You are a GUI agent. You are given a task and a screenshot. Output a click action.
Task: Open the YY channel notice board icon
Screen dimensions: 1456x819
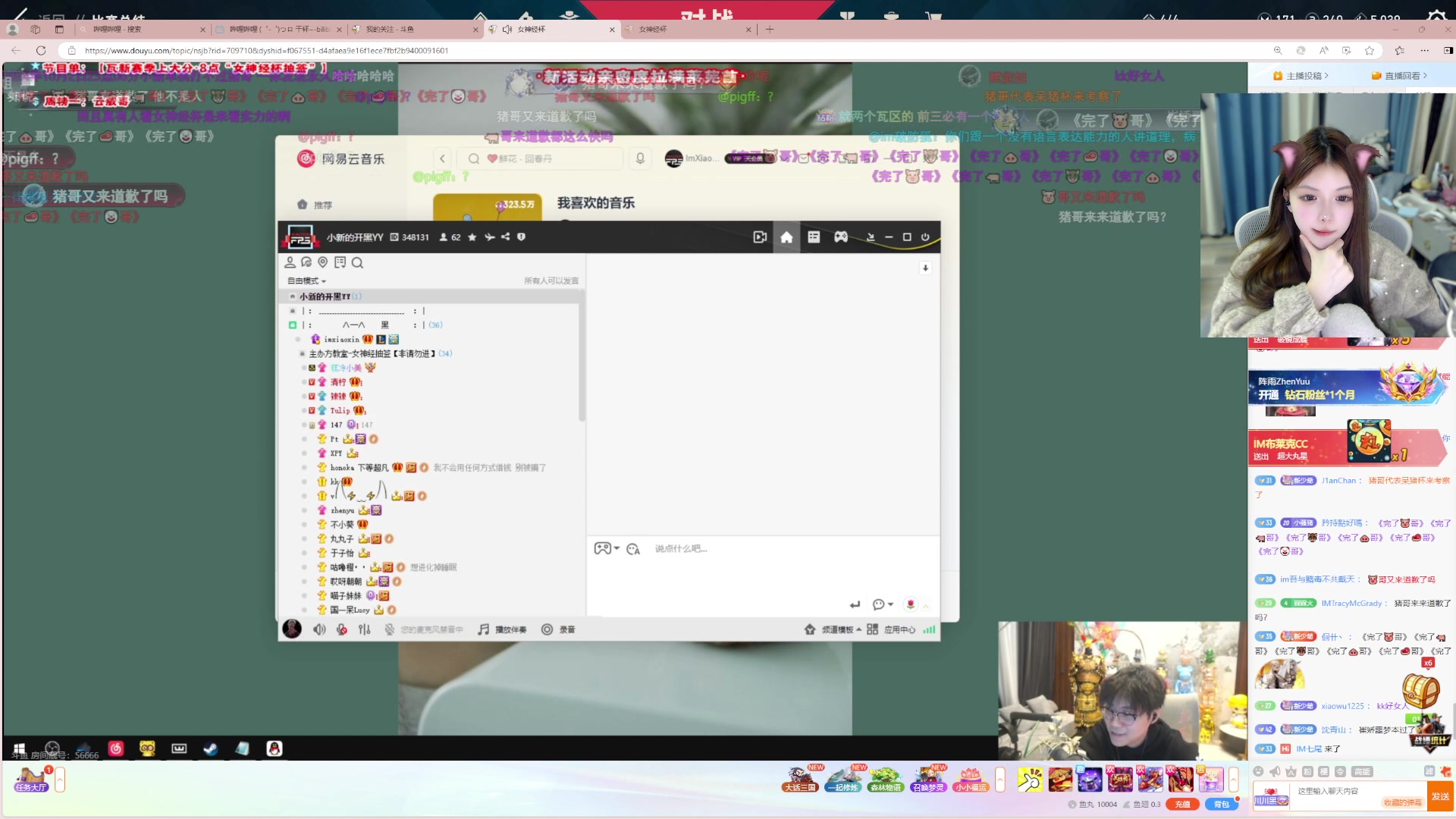(340, 262)
